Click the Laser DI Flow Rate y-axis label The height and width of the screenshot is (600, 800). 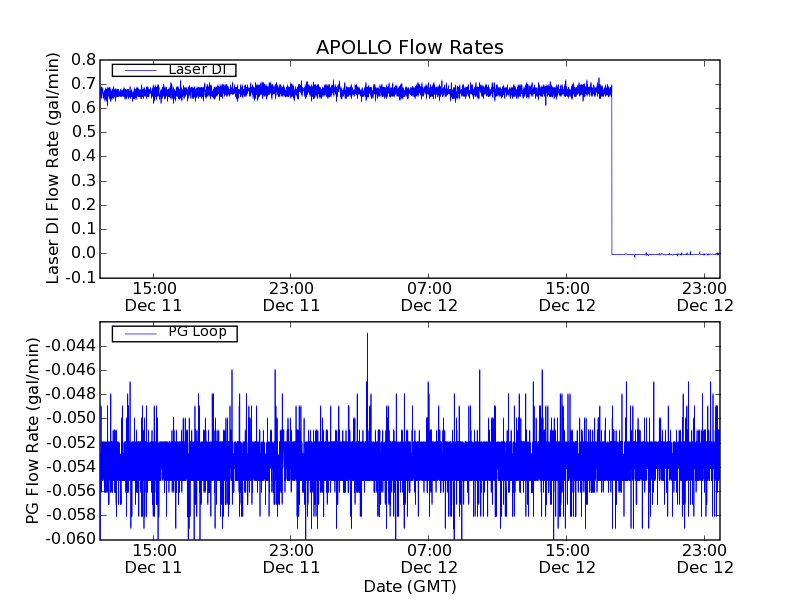(x=54, y=168)
